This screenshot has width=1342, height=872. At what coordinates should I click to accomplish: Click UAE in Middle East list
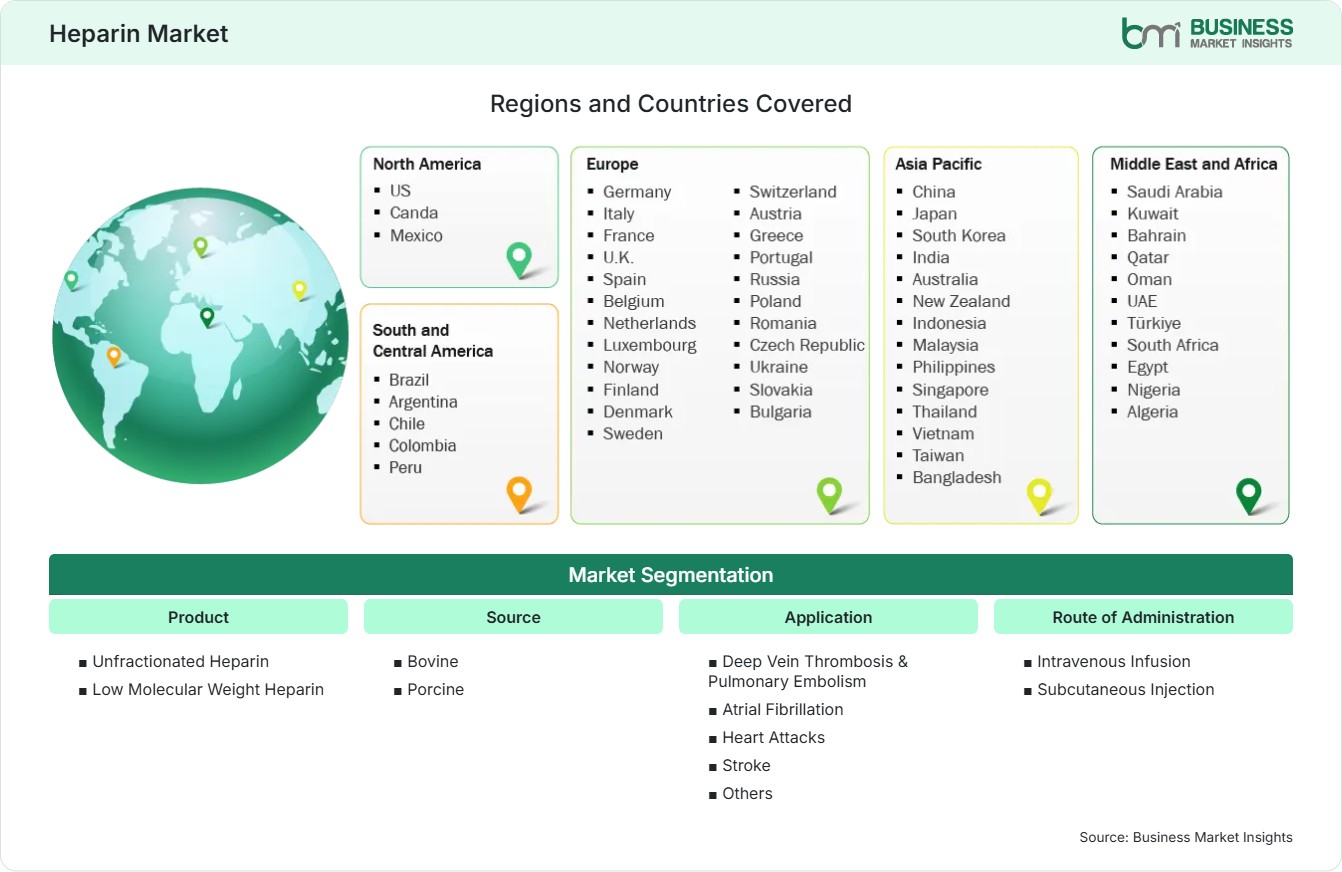tap(1142, 301)
